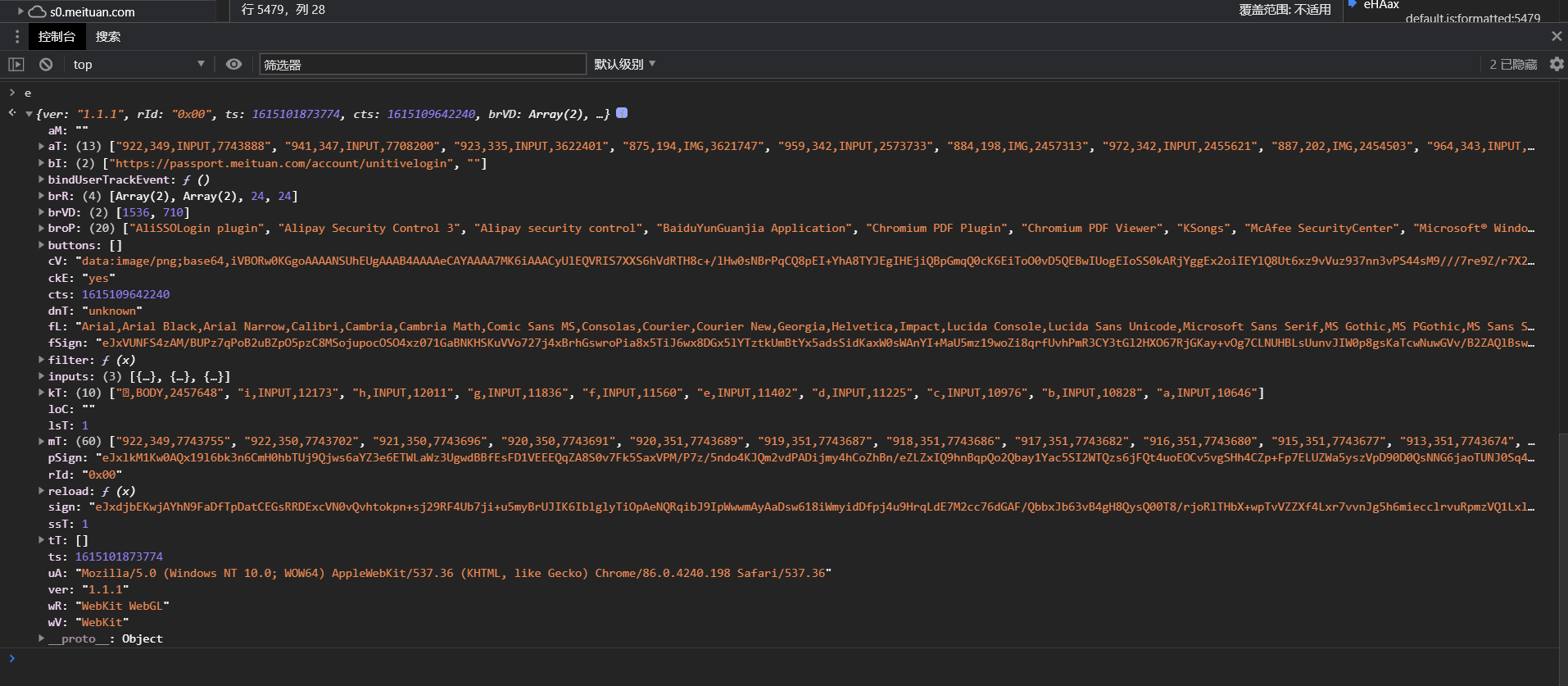Click the typed command "e" entry

(28, 93)
